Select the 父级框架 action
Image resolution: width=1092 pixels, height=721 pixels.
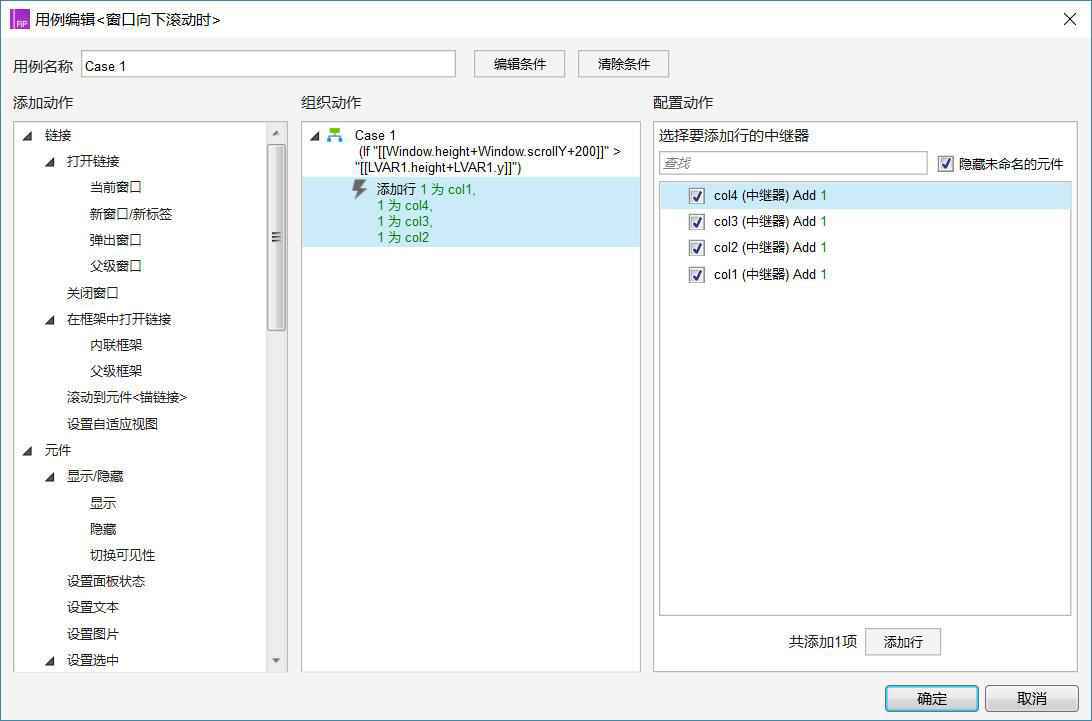[116, 371]
